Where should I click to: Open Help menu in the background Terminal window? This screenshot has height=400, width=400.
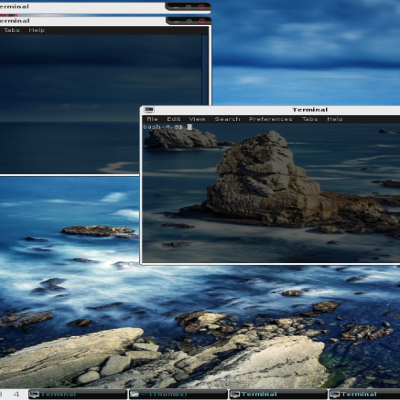click(x=36, y=30)
